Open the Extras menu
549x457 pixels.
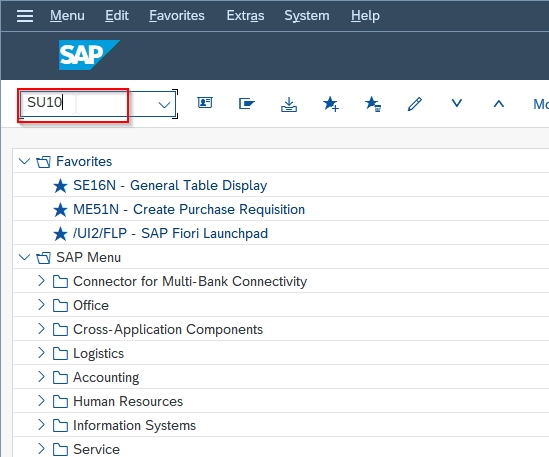[x=245, y=16]
